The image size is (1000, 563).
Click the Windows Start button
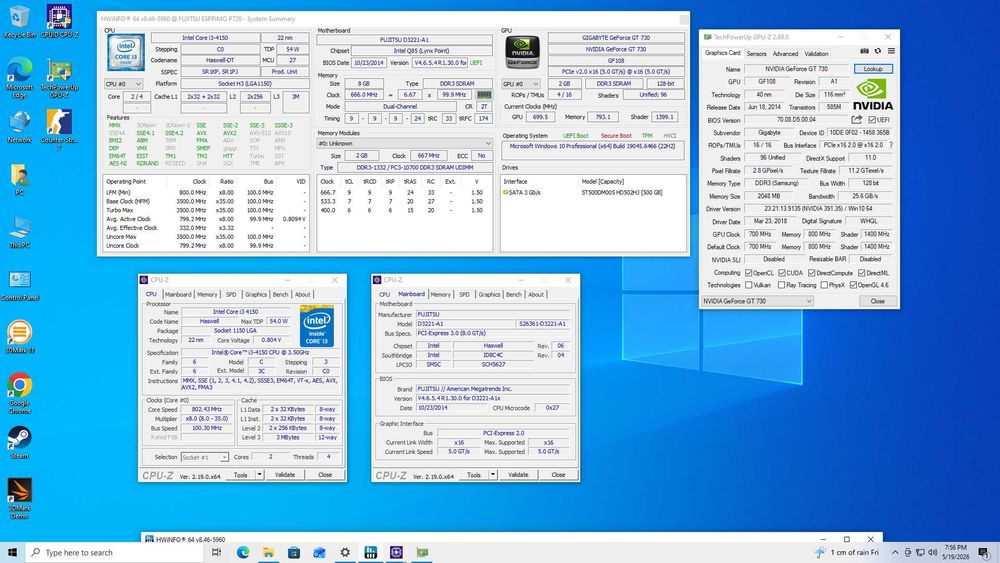coord(12,552)
